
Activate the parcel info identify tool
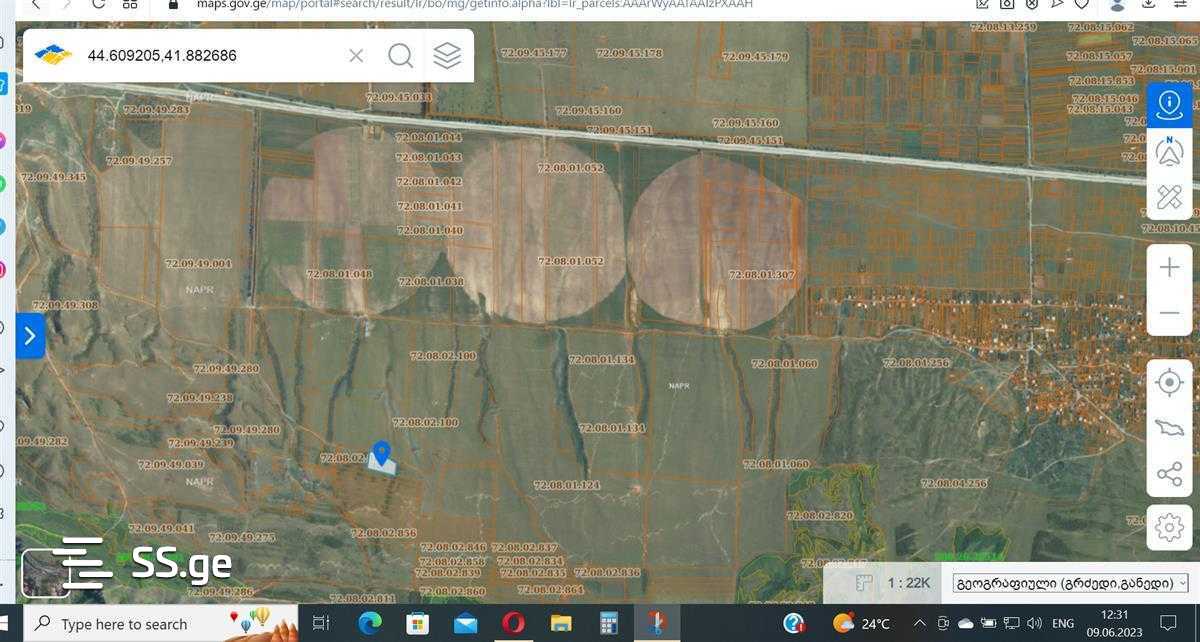pos(1169,104)
